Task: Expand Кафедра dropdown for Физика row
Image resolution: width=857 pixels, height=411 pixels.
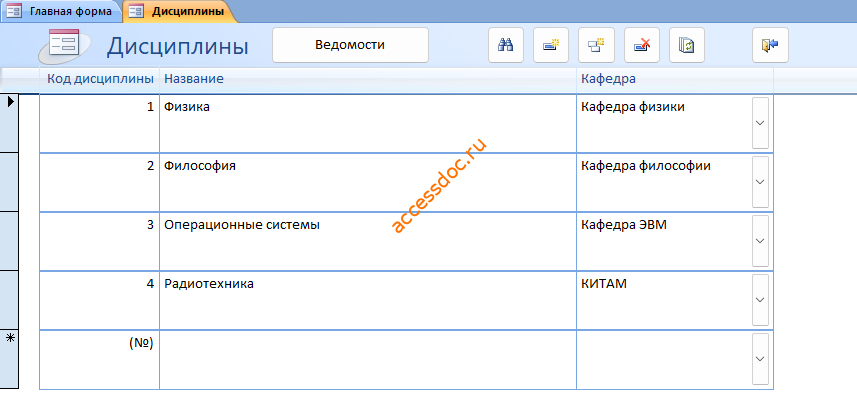Action: coord(760,123)
